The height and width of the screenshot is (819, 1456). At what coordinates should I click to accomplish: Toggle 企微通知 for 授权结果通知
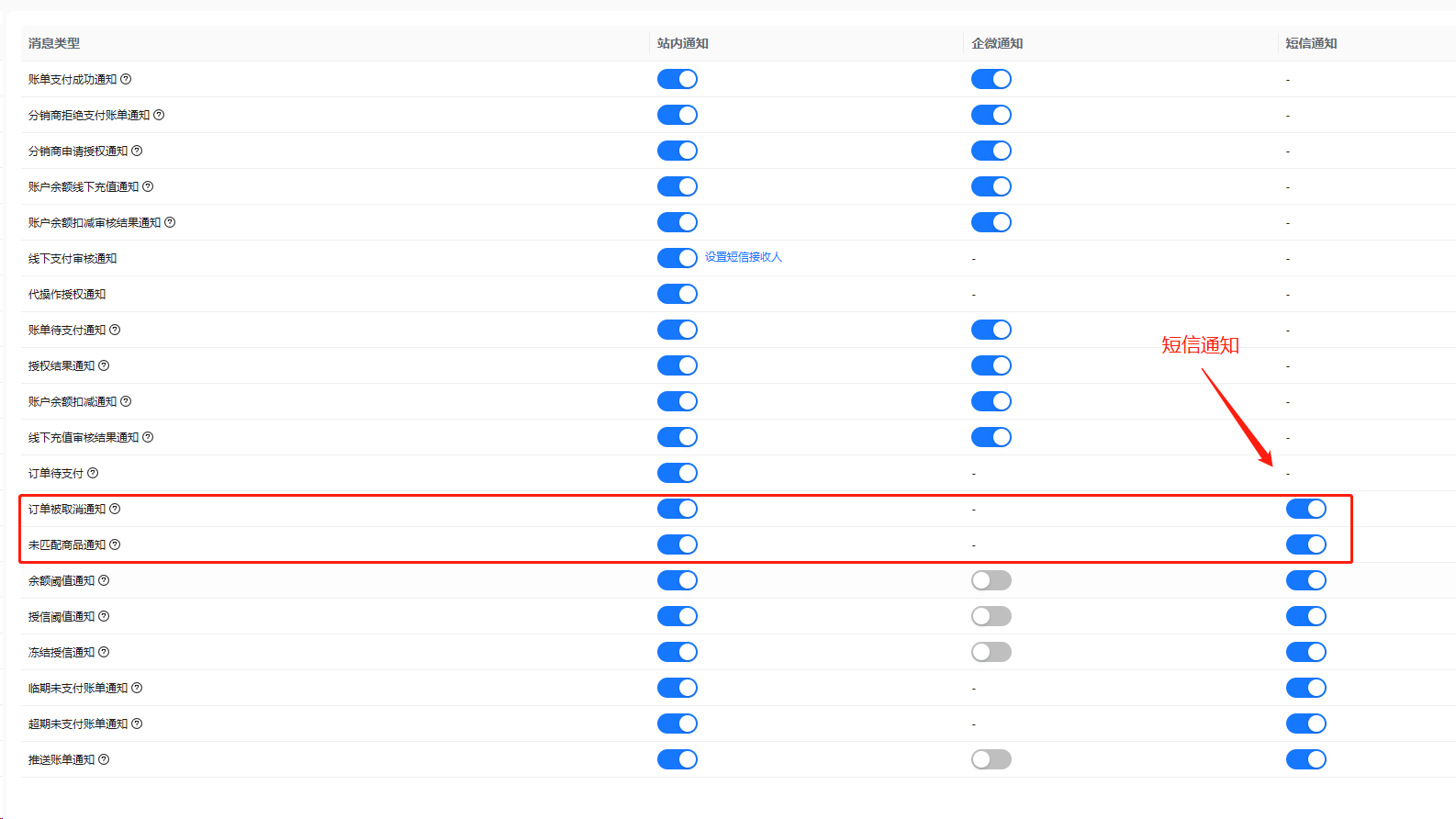[x=991, y=365]
